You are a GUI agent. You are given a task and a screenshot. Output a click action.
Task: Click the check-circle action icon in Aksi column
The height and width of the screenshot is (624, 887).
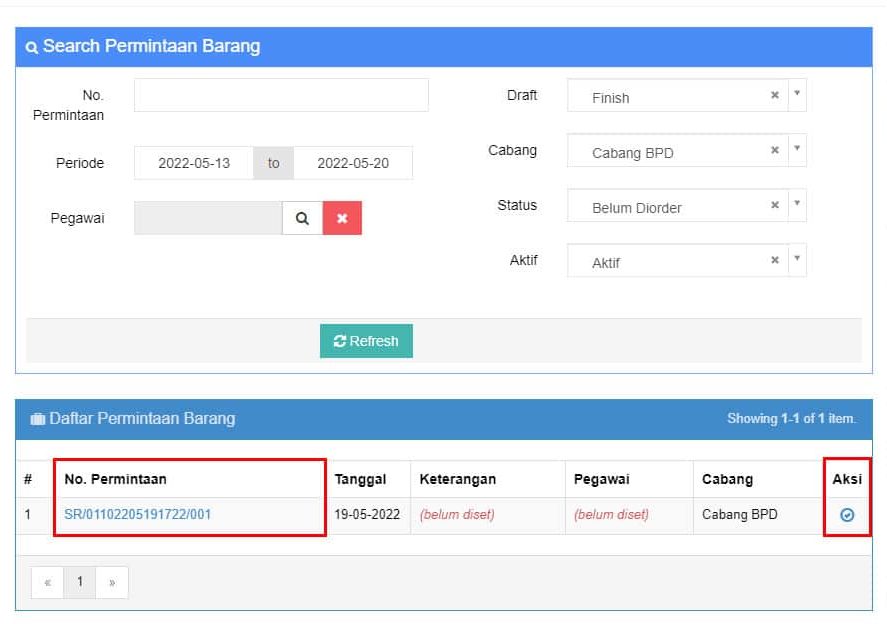click(x=847, y=515)
